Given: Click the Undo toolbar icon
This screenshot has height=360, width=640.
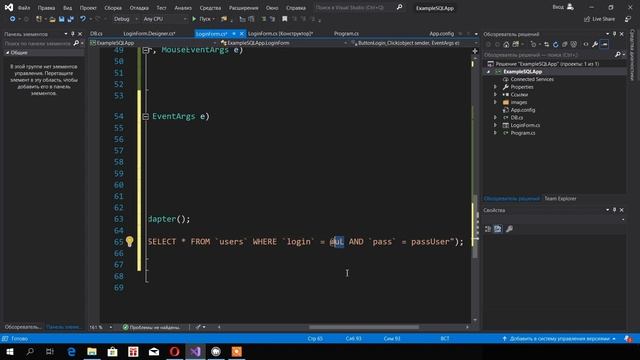Looking at the screenshot, I should point(83,19).
